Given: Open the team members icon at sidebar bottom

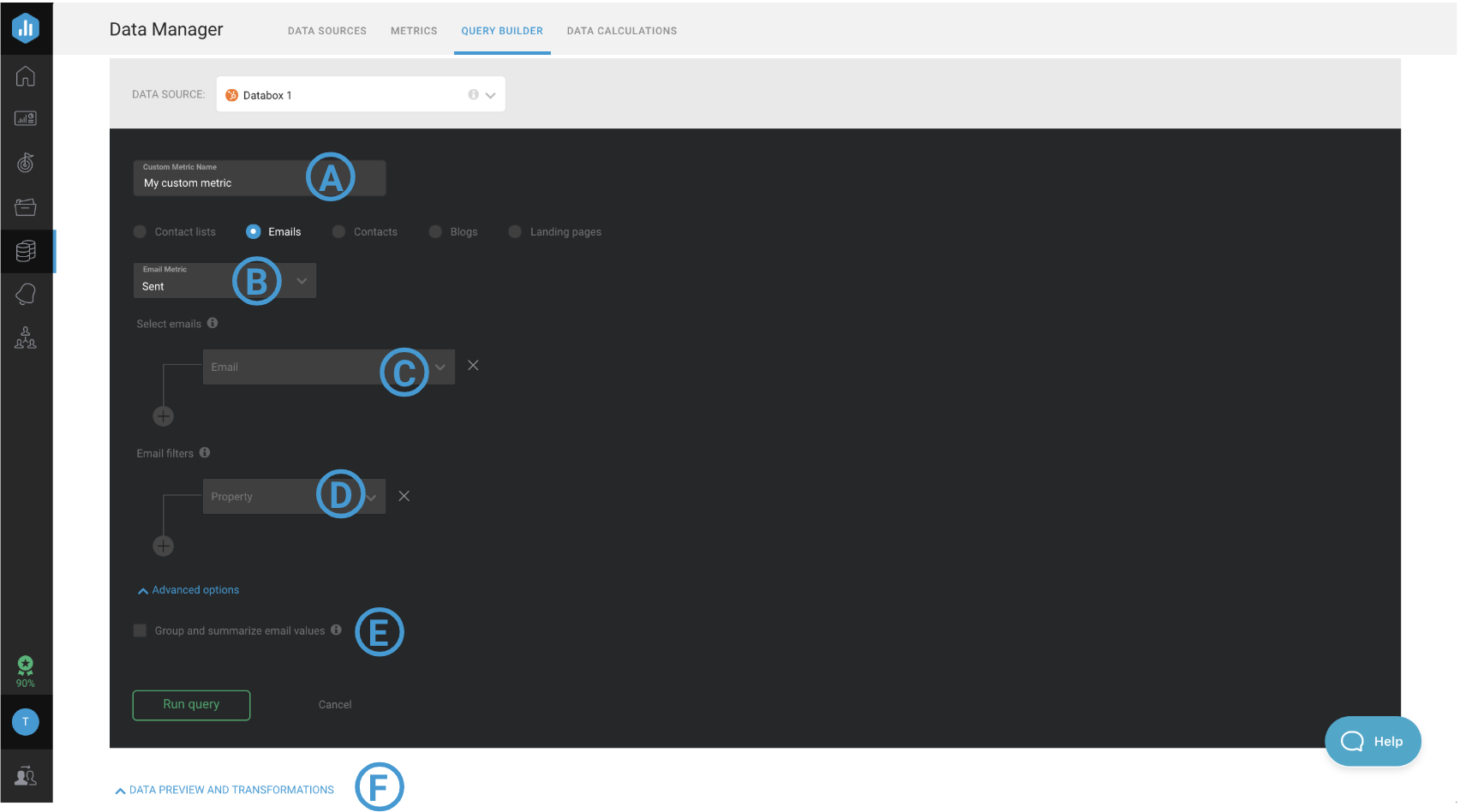Looking at the screenshot, I should tap(26, 776).
